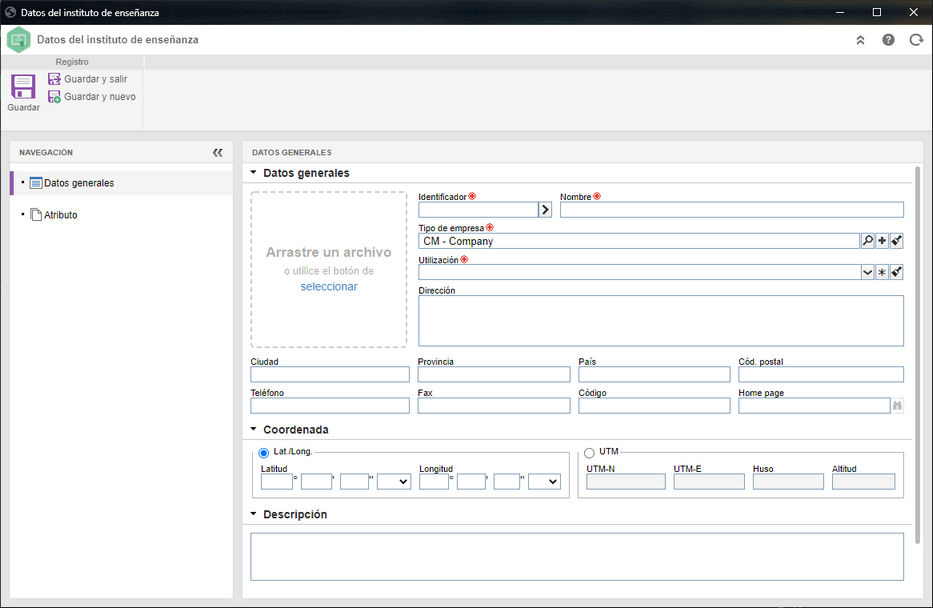This screenshot has width=933, height=608.
Task: Focus the País input field
Action: click(654, 374)
